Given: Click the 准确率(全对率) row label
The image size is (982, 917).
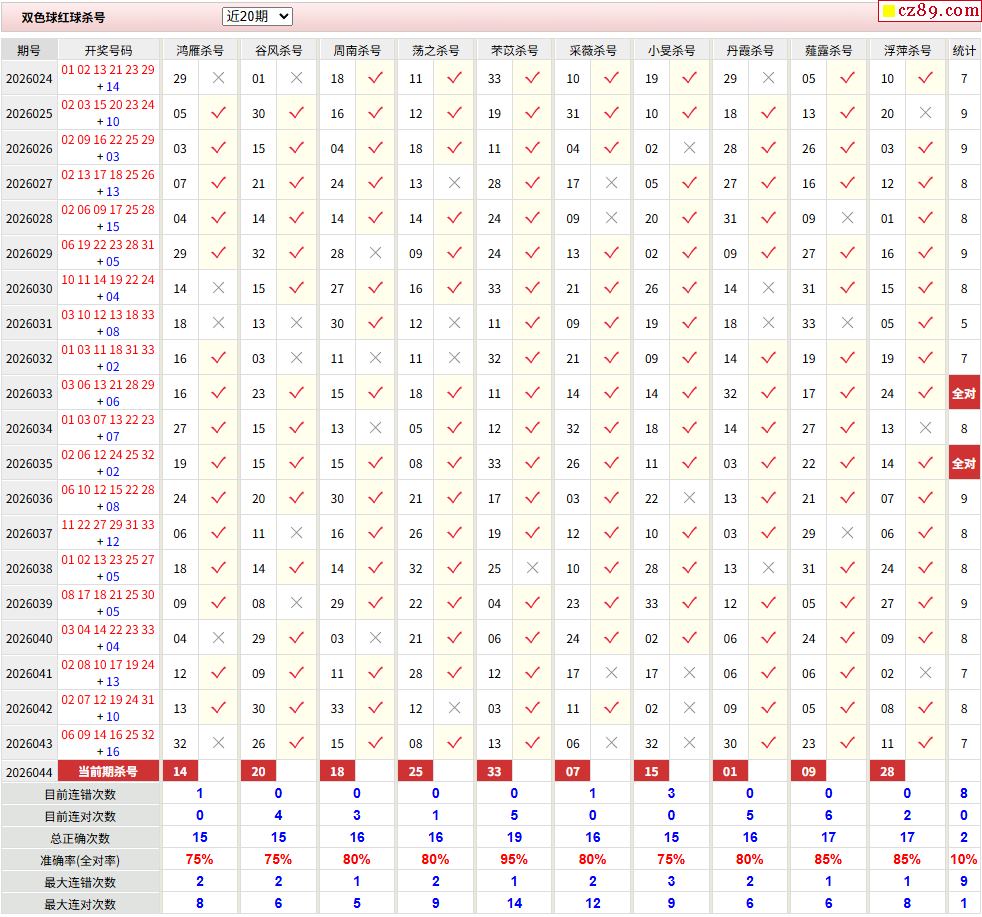Looking at the screenshot, I should (81, 859).
